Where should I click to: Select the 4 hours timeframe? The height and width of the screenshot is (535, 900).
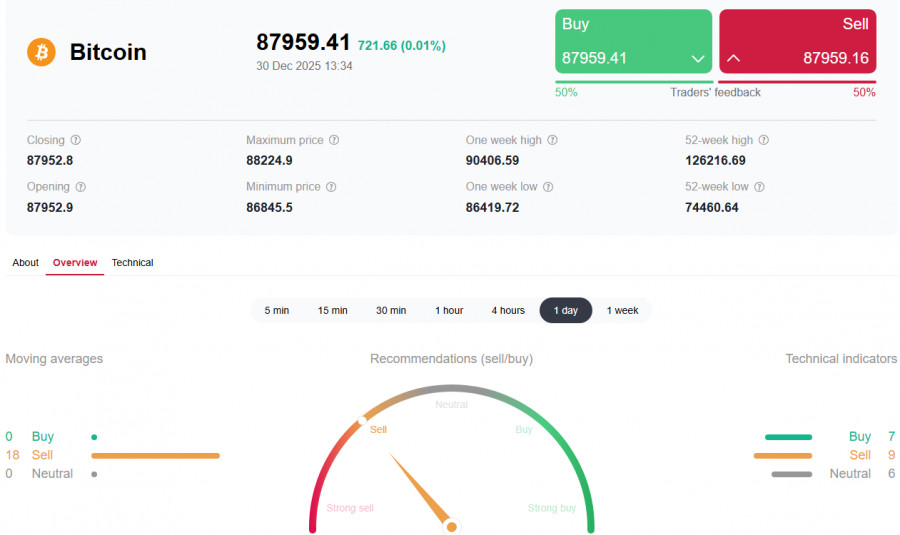[x=508, y=311]
